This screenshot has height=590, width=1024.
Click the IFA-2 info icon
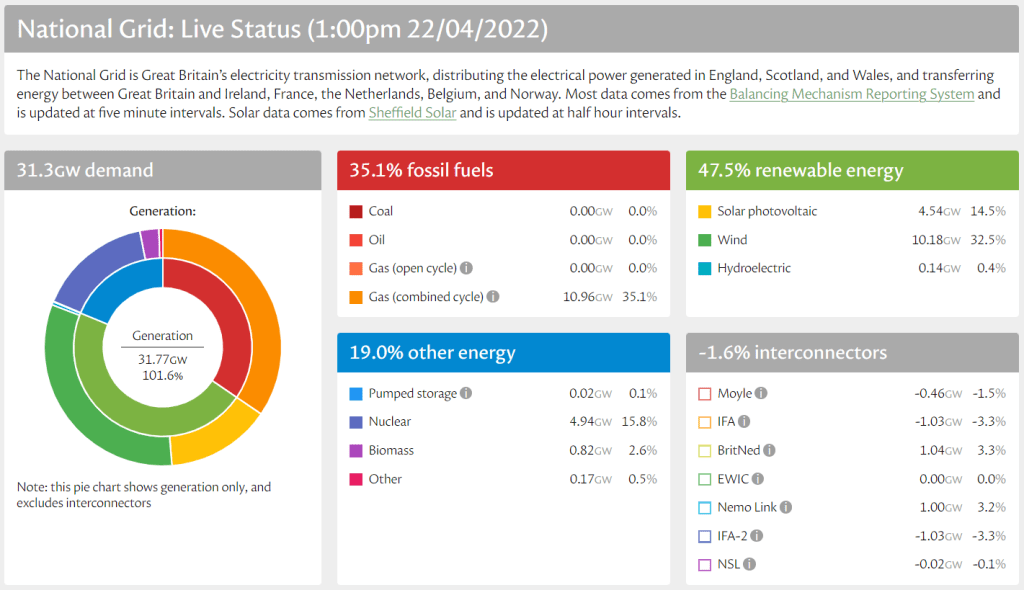[757, 536]
